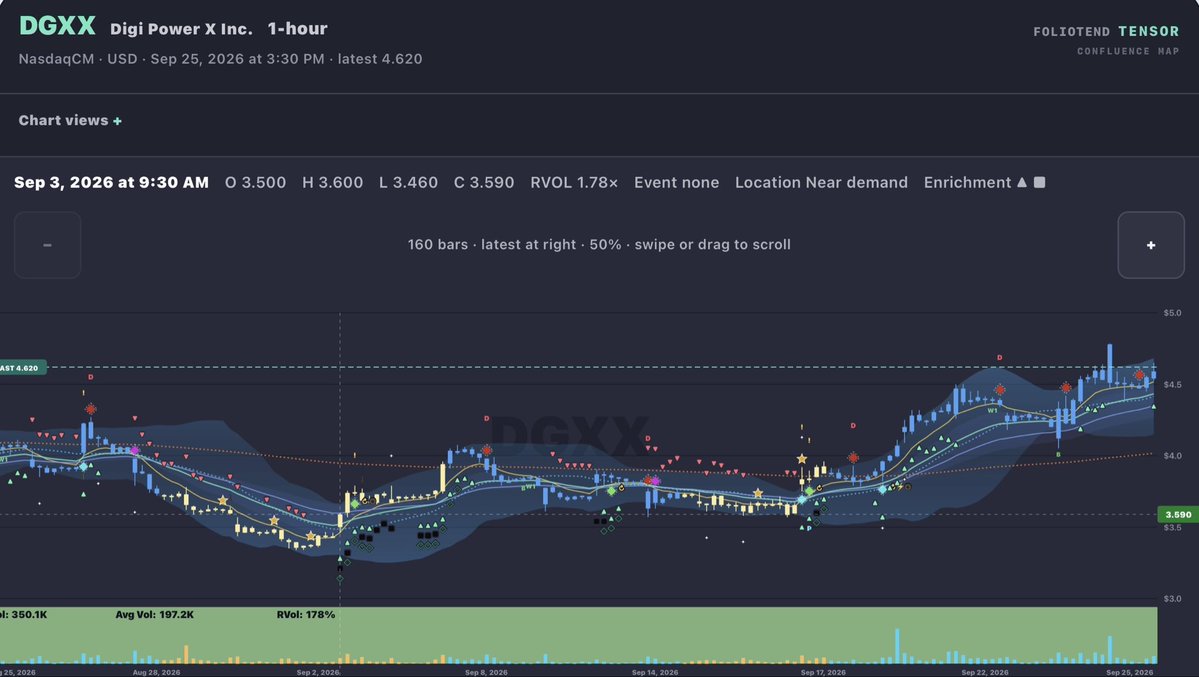Click the Enrichment triangle icon
Viewport: 1199px width, 677px height.
click(x=1022, y=182)
